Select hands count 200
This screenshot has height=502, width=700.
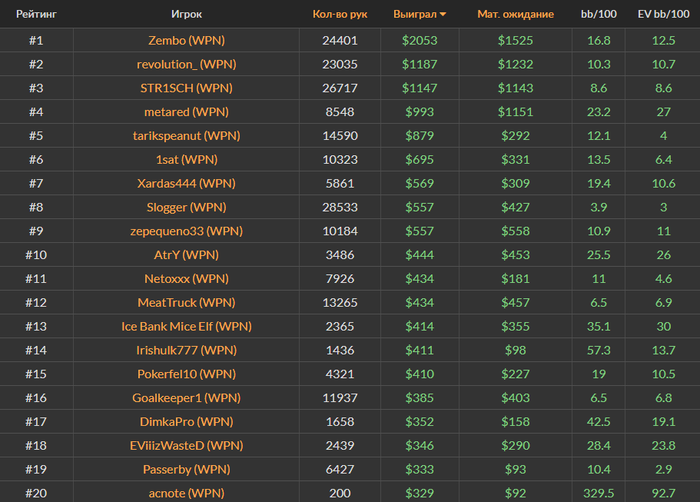tap(340, 493)
